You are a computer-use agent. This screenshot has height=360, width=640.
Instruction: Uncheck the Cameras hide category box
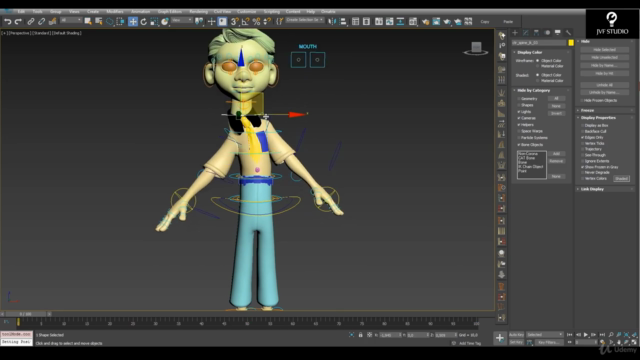[x=519, y=118]
